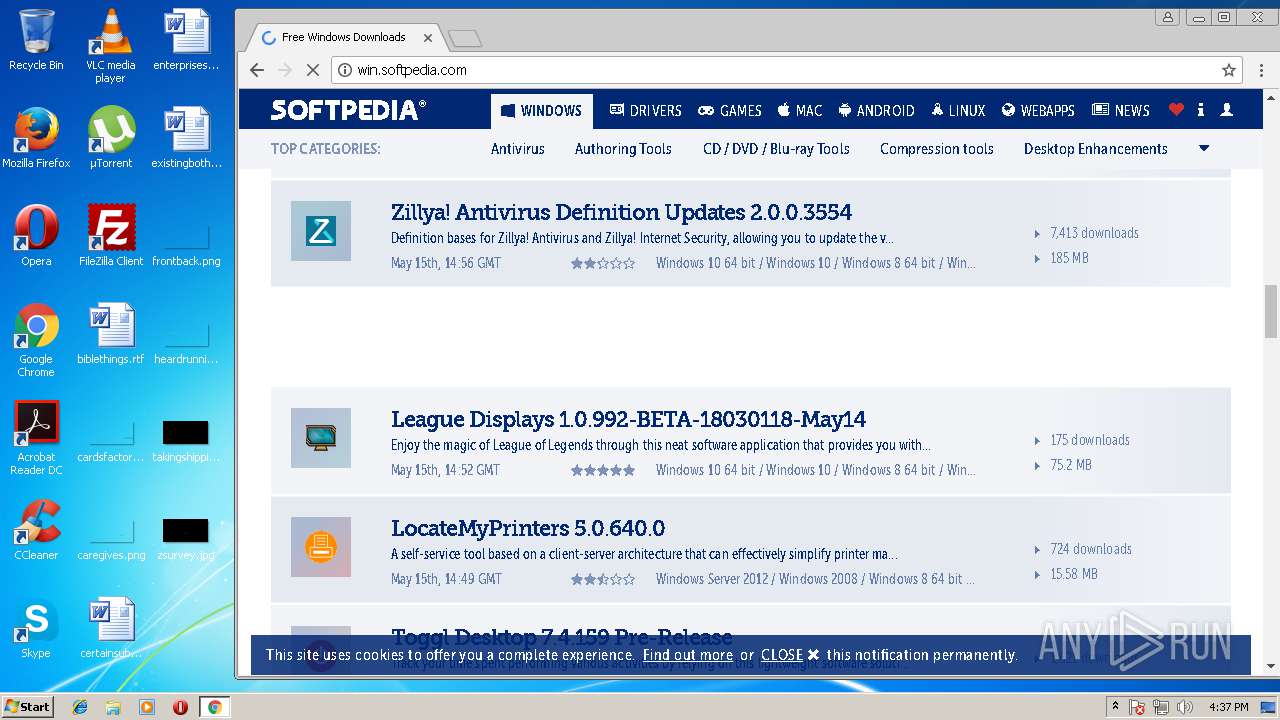
Task: Open the Opera desktop shortcut
Action: click(x=36, y=236)
